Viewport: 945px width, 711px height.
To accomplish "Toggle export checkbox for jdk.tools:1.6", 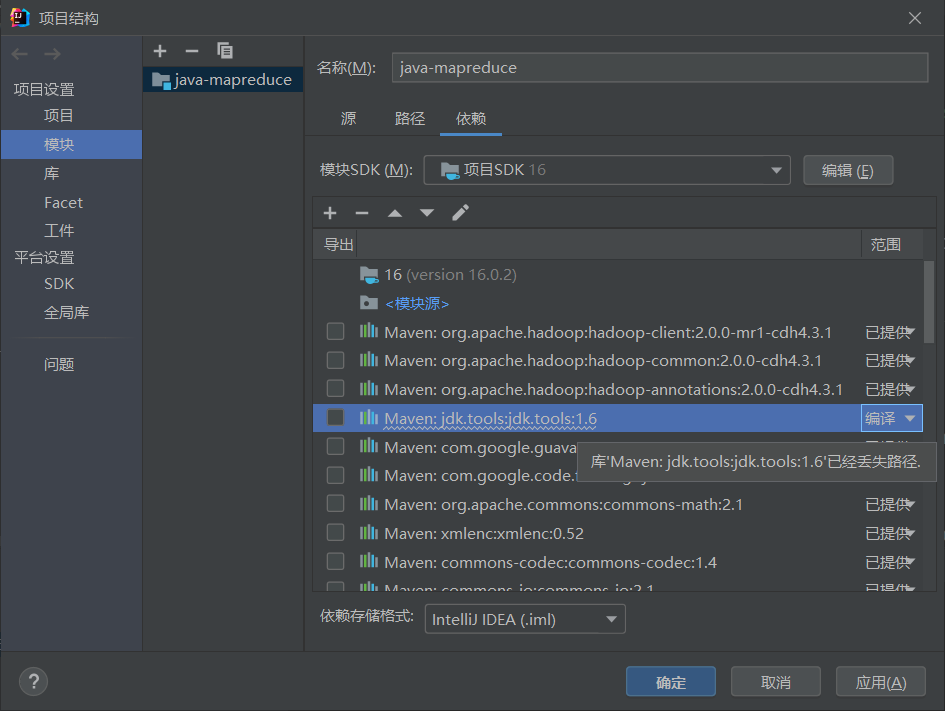I will (336, 418).
